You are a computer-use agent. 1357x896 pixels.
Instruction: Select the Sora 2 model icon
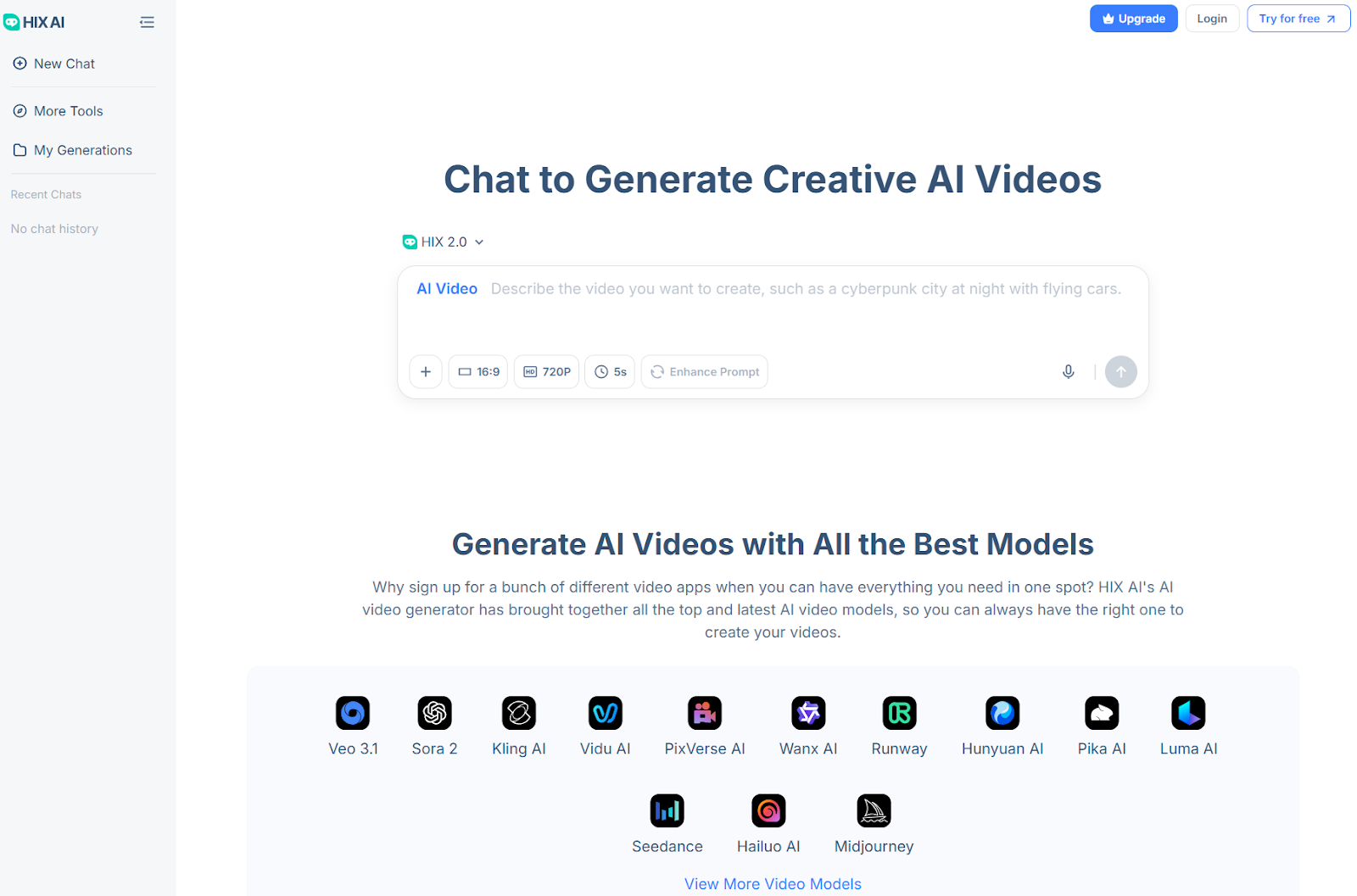tap(434, 713)
